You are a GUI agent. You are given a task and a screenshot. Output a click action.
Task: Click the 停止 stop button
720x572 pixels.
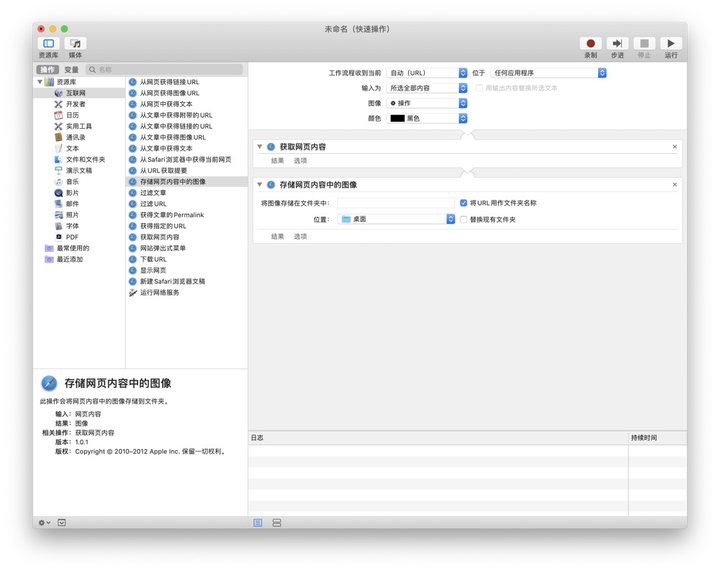tap(644, 44)
